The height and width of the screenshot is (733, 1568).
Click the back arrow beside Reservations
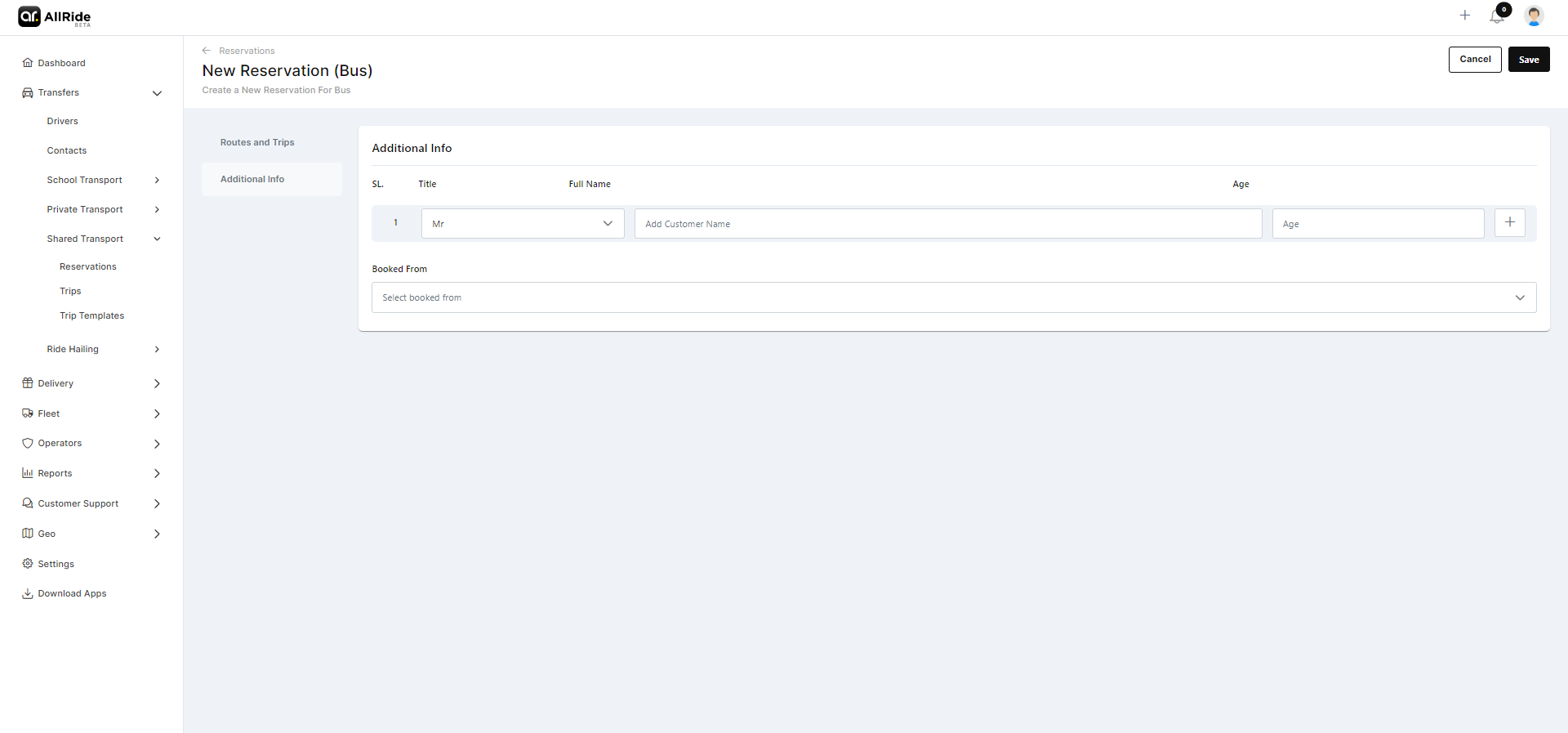pos(207,51)
